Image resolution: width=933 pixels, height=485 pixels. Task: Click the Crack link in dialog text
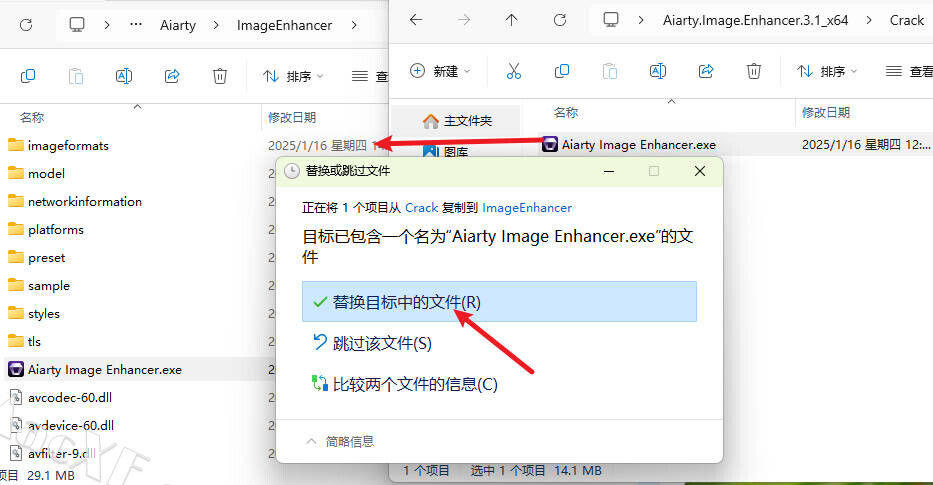tap(421, 208)
